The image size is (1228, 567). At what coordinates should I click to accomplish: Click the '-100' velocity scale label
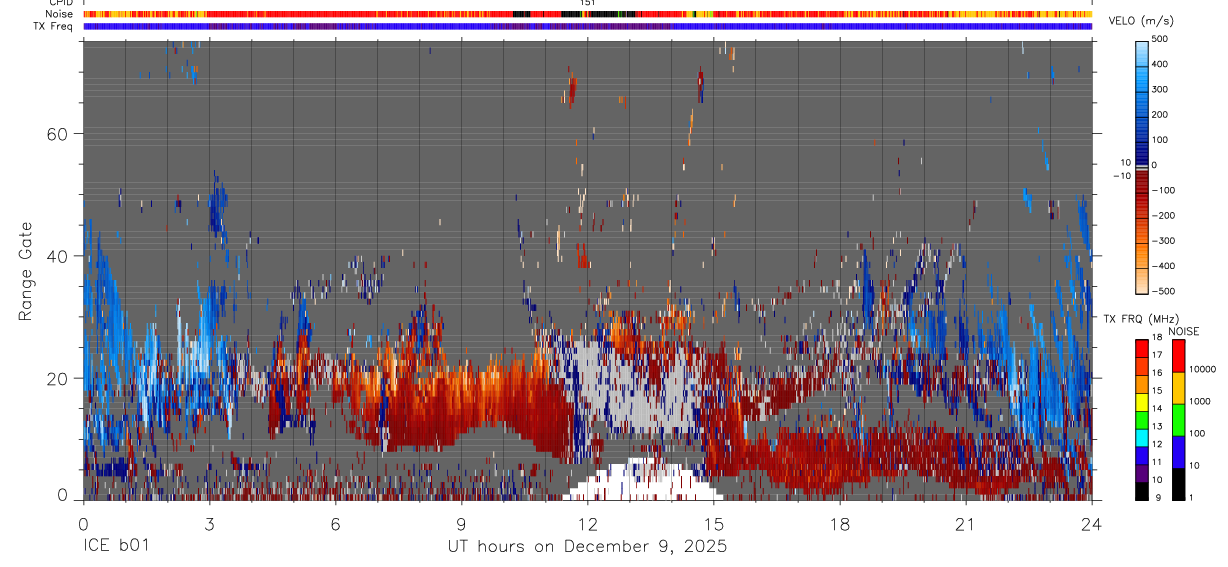1162,190
